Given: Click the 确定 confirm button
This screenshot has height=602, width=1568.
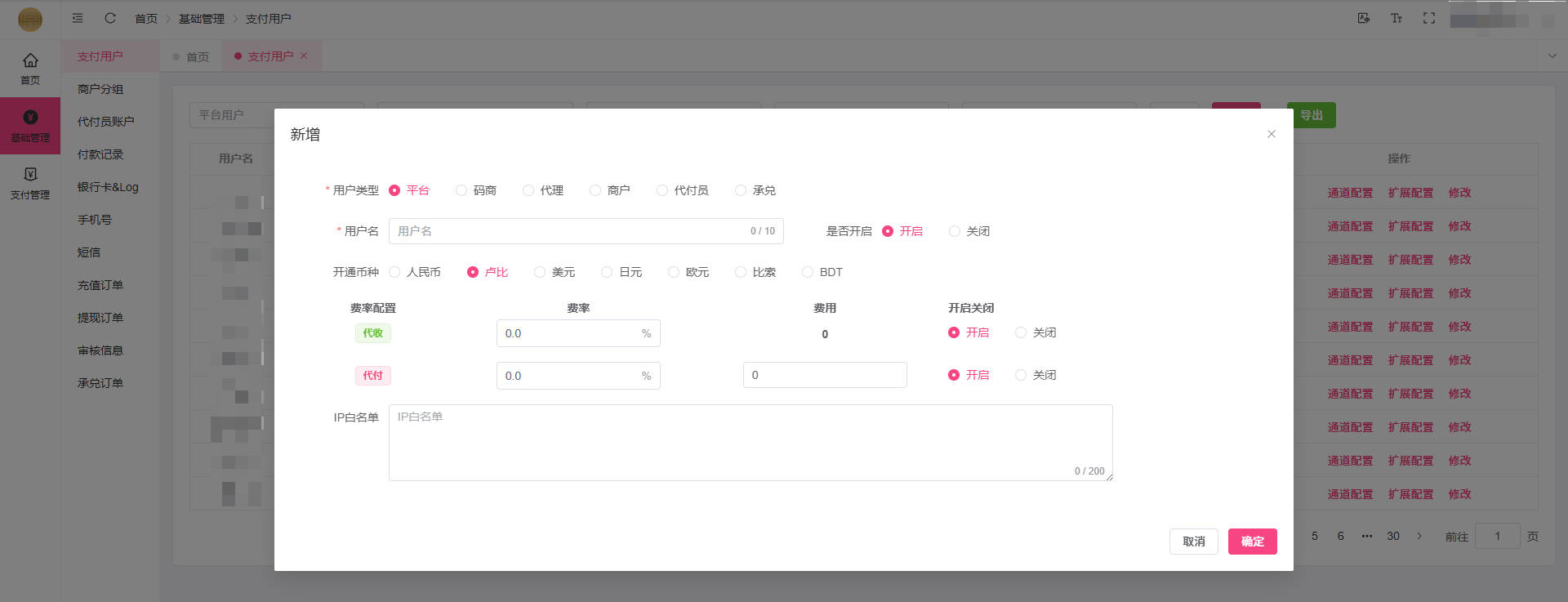Looking at the screenshot, I should 1252,542.
